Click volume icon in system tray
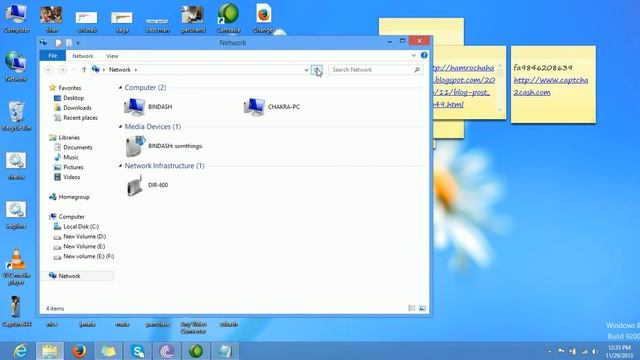The image size is (640, 360). (596, 351)
